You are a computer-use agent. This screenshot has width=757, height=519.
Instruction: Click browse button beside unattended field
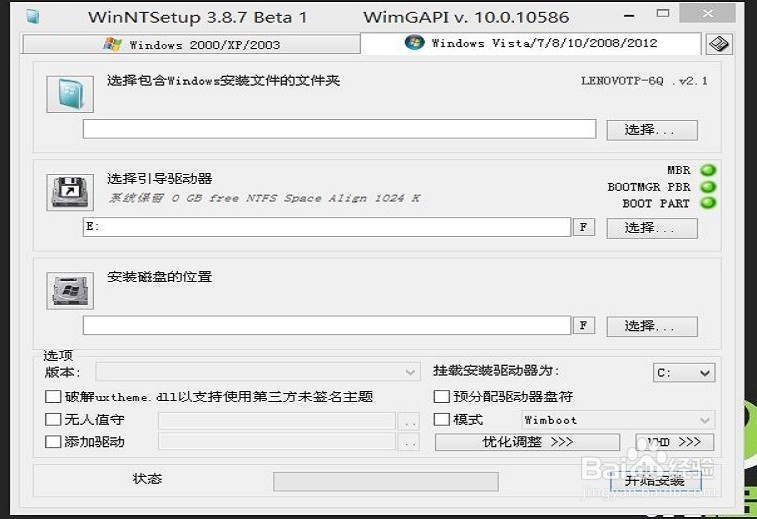pos(409,421)
